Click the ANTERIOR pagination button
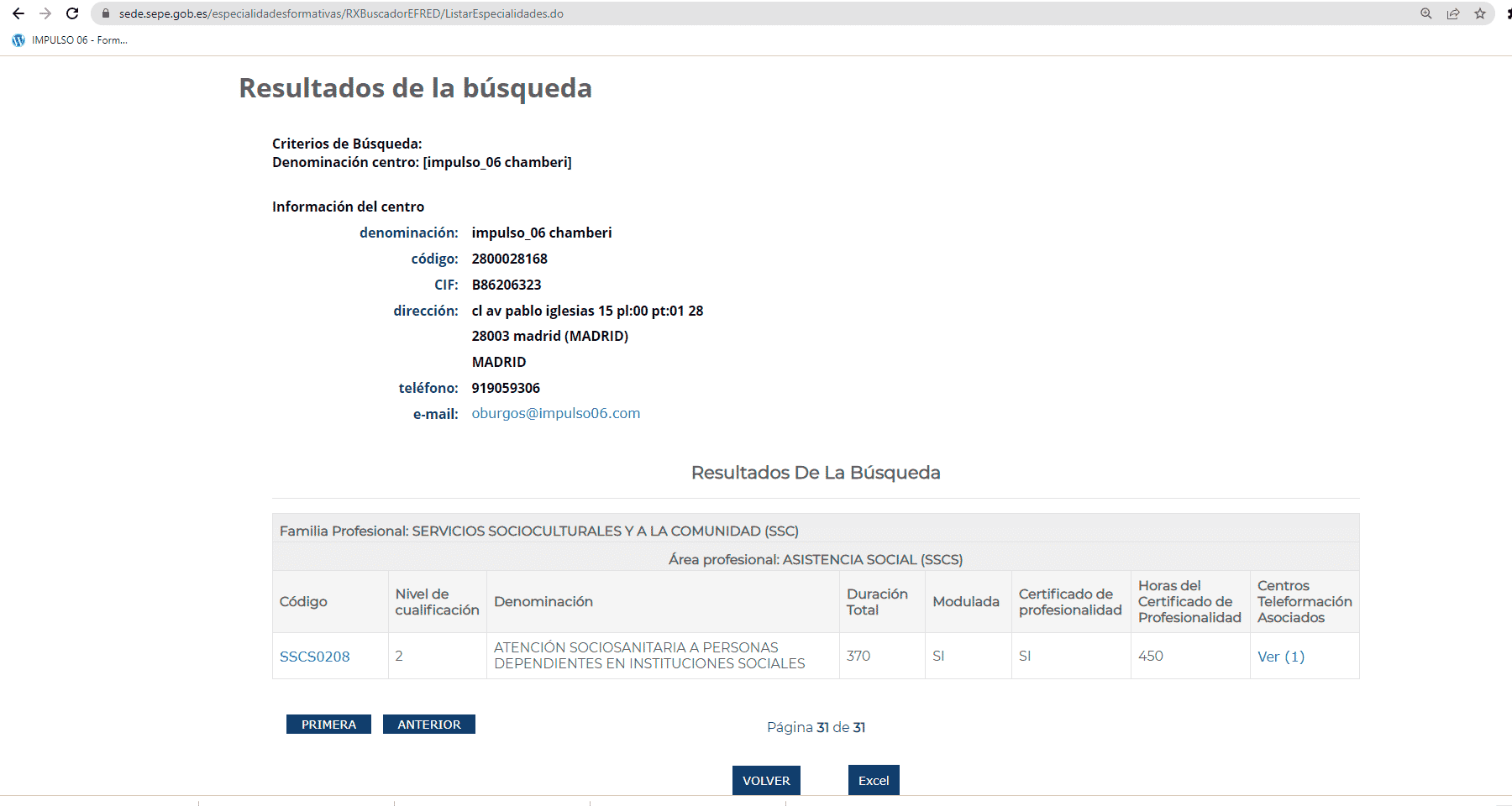The image size is (1512, 806). click(x=429, y=724)
